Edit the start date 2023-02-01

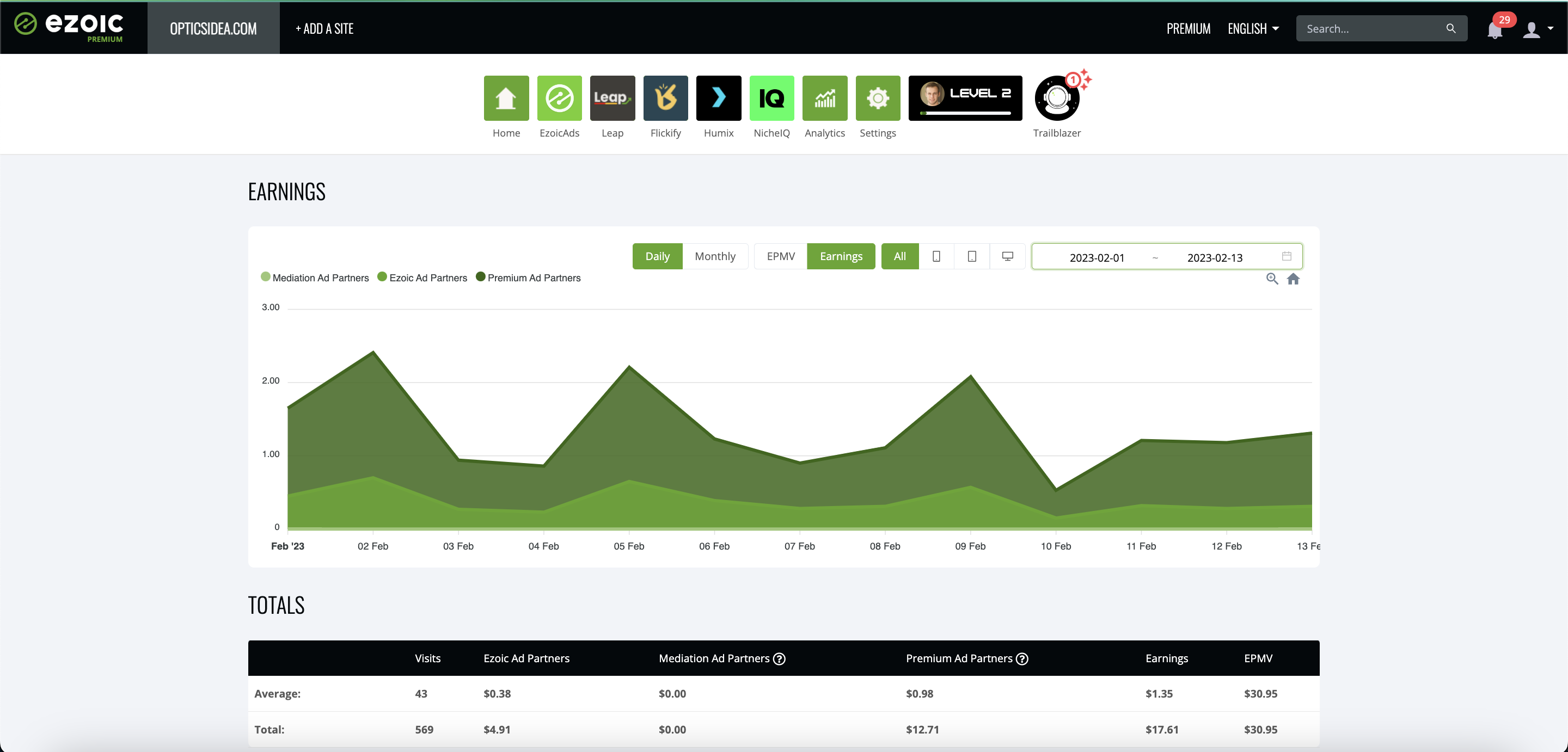pos(1097,257)
